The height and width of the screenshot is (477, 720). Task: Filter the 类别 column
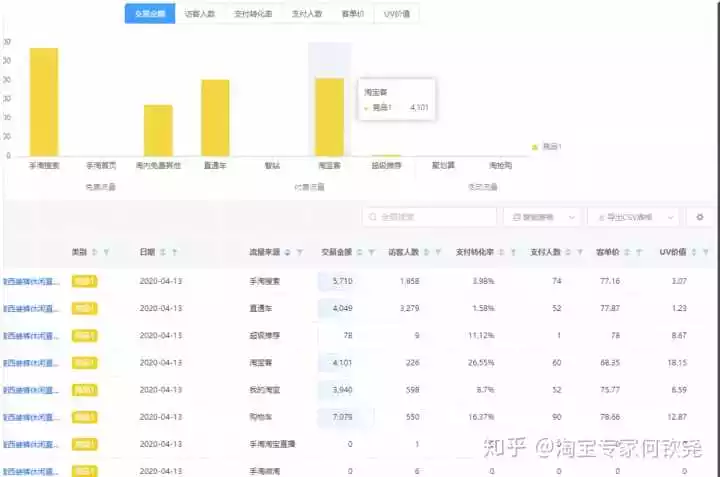pos(106,252)
